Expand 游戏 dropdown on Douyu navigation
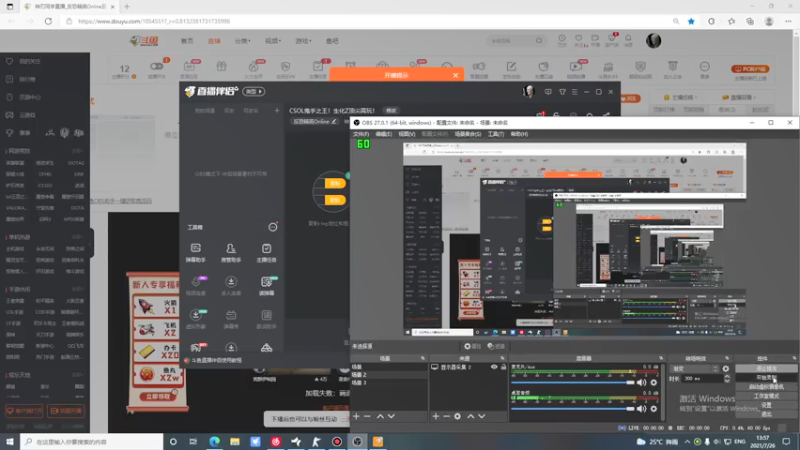The image size is (800, 450). 303,41
